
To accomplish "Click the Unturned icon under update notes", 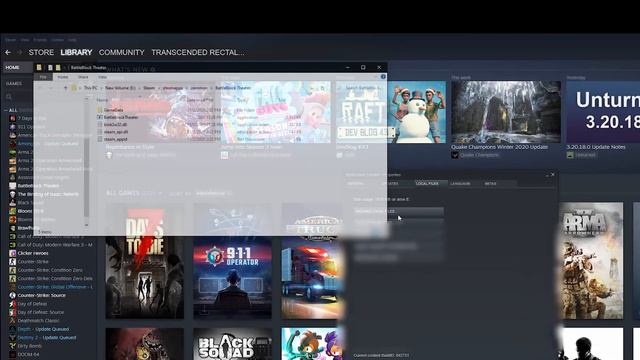I will point(570,155).
